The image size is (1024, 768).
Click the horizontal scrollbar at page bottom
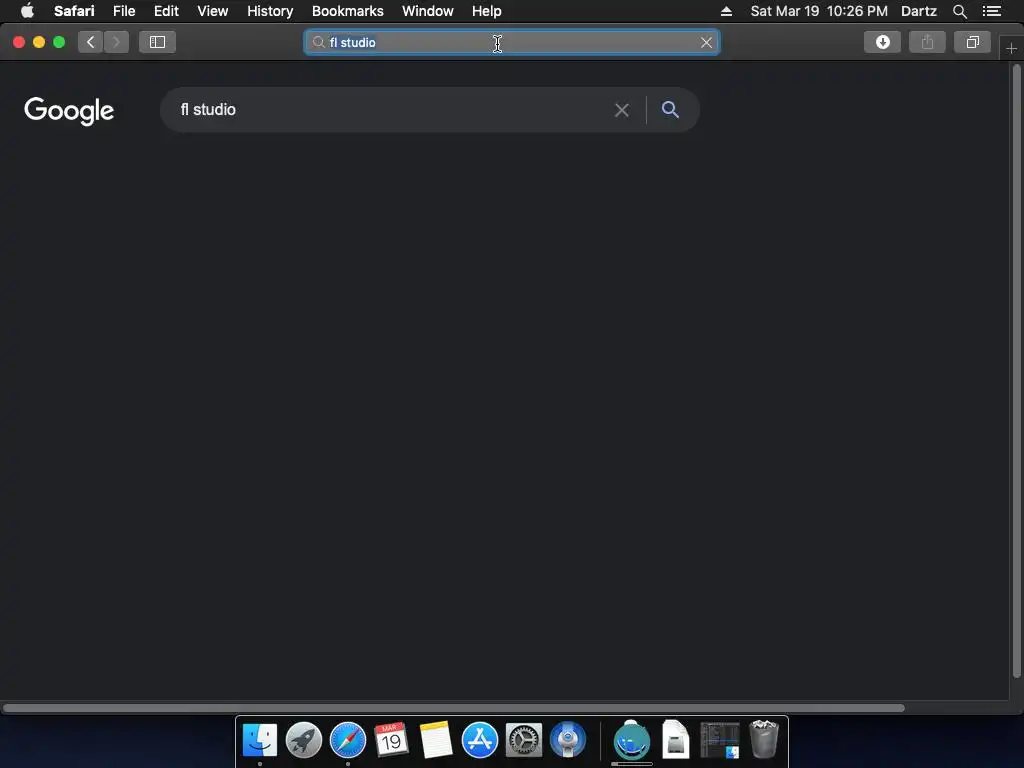[453, 708]
